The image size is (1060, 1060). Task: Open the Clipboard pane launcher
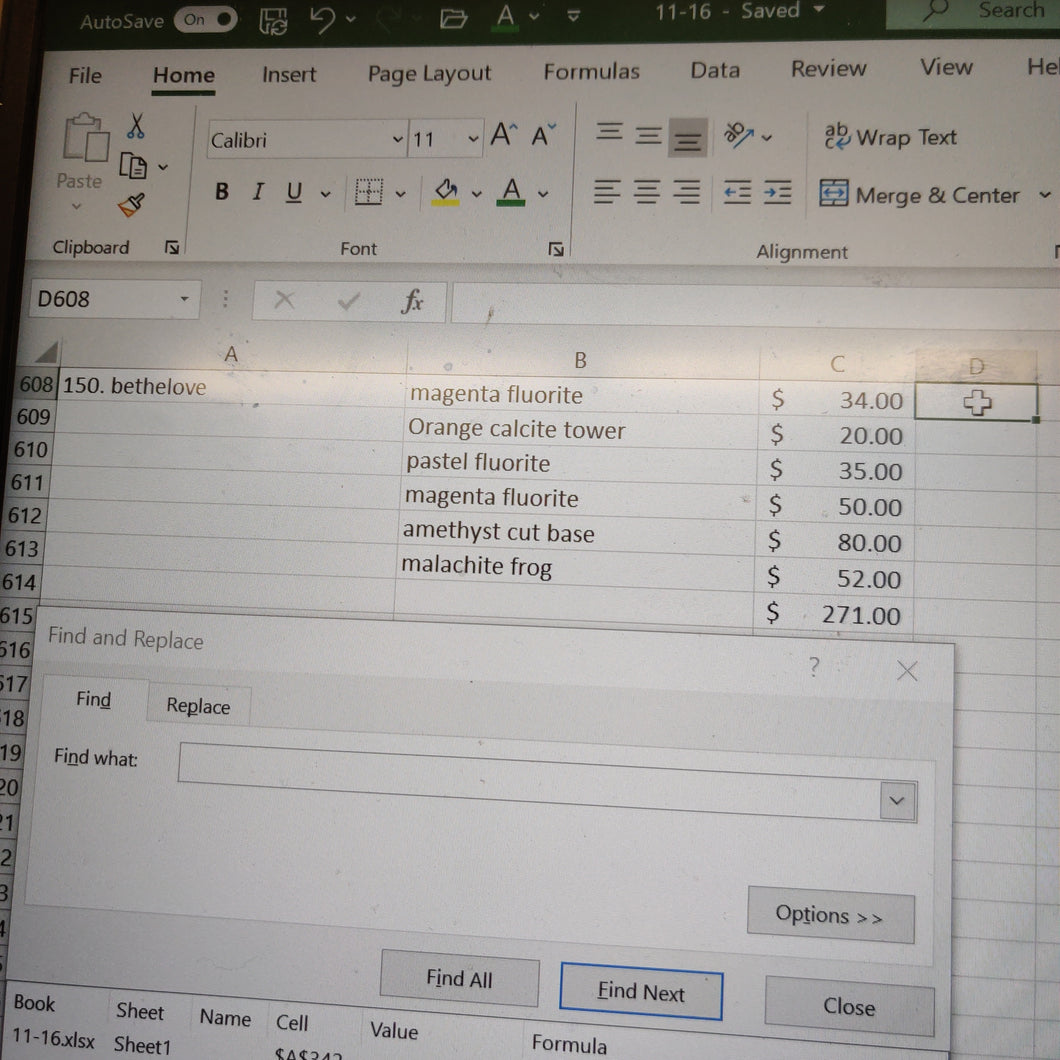[x=172, y=247]
